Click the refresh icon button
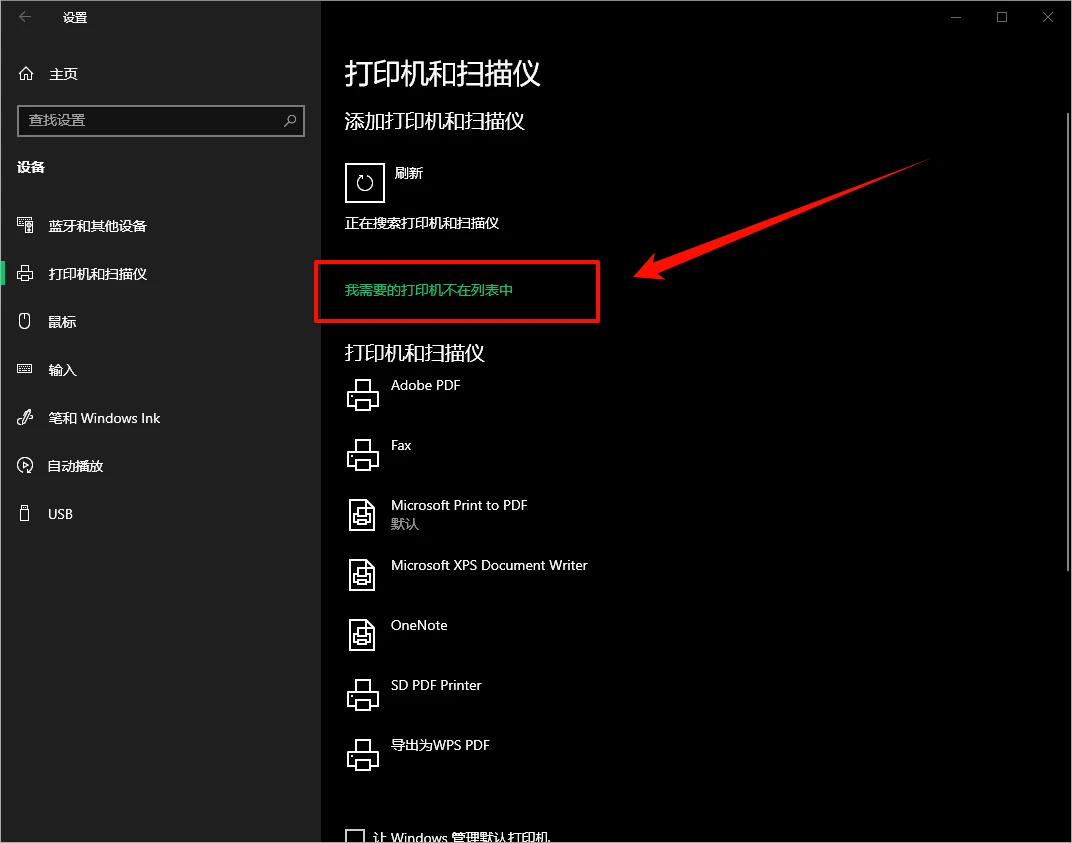 pos(364,183)
